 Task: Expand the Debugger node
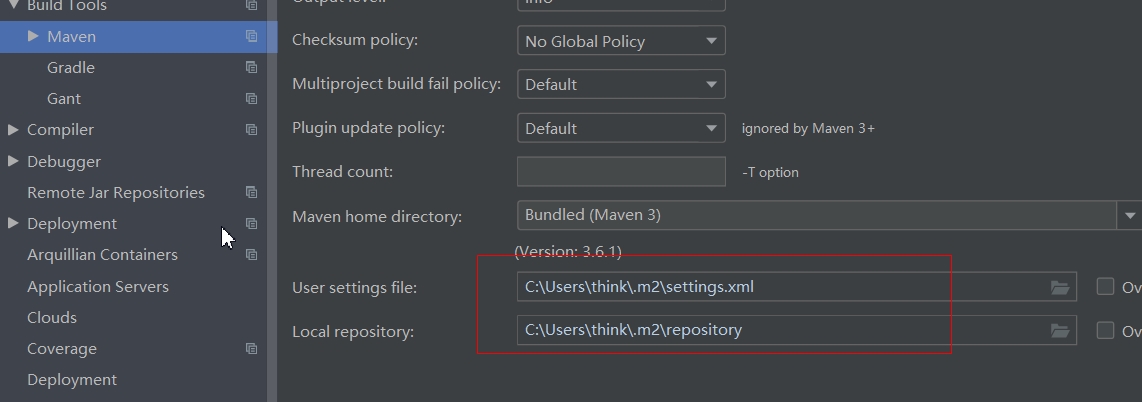tap(13, 161)
